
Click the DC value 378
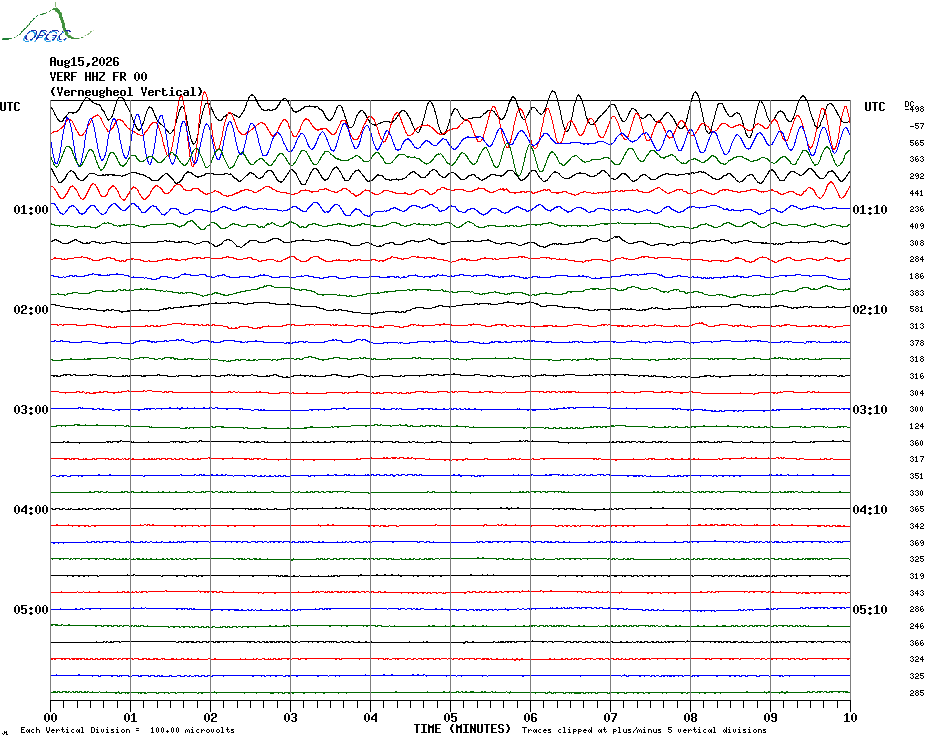pos(916,343)
